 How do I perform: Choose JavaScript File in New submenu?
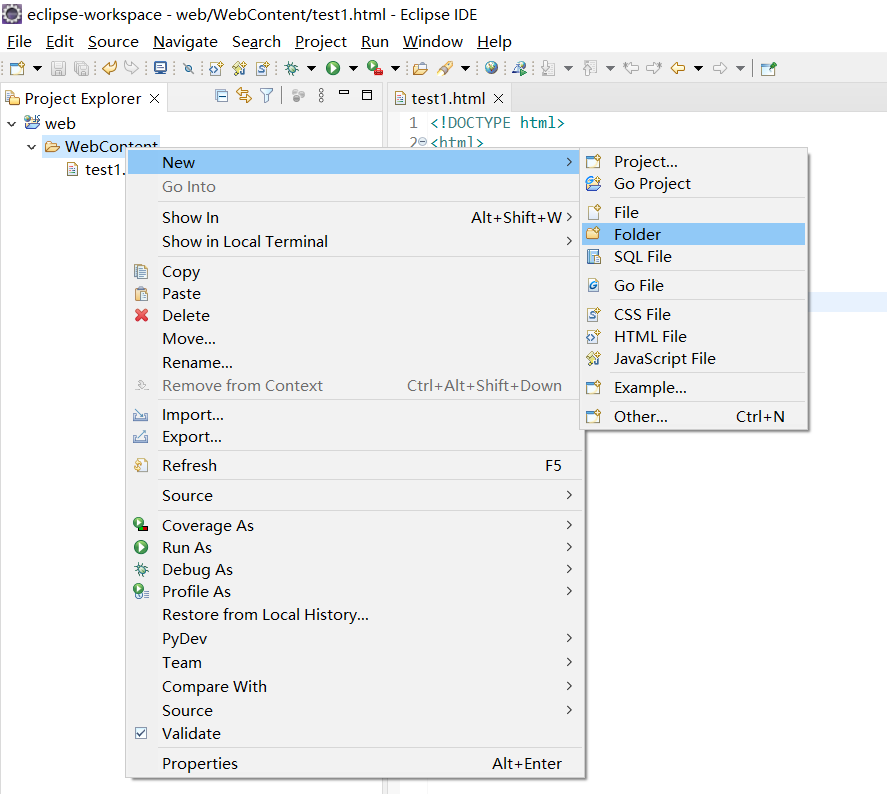click(693, 359)
